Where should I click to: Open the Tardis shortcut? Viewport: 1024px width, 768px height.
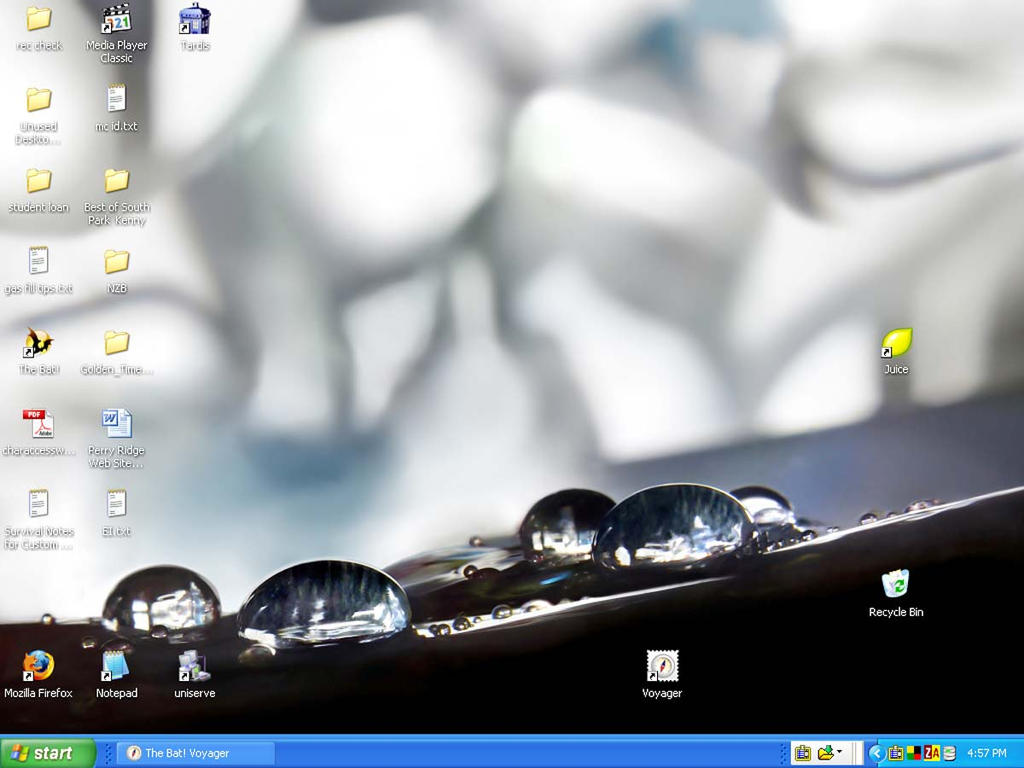tap(195, 27)
